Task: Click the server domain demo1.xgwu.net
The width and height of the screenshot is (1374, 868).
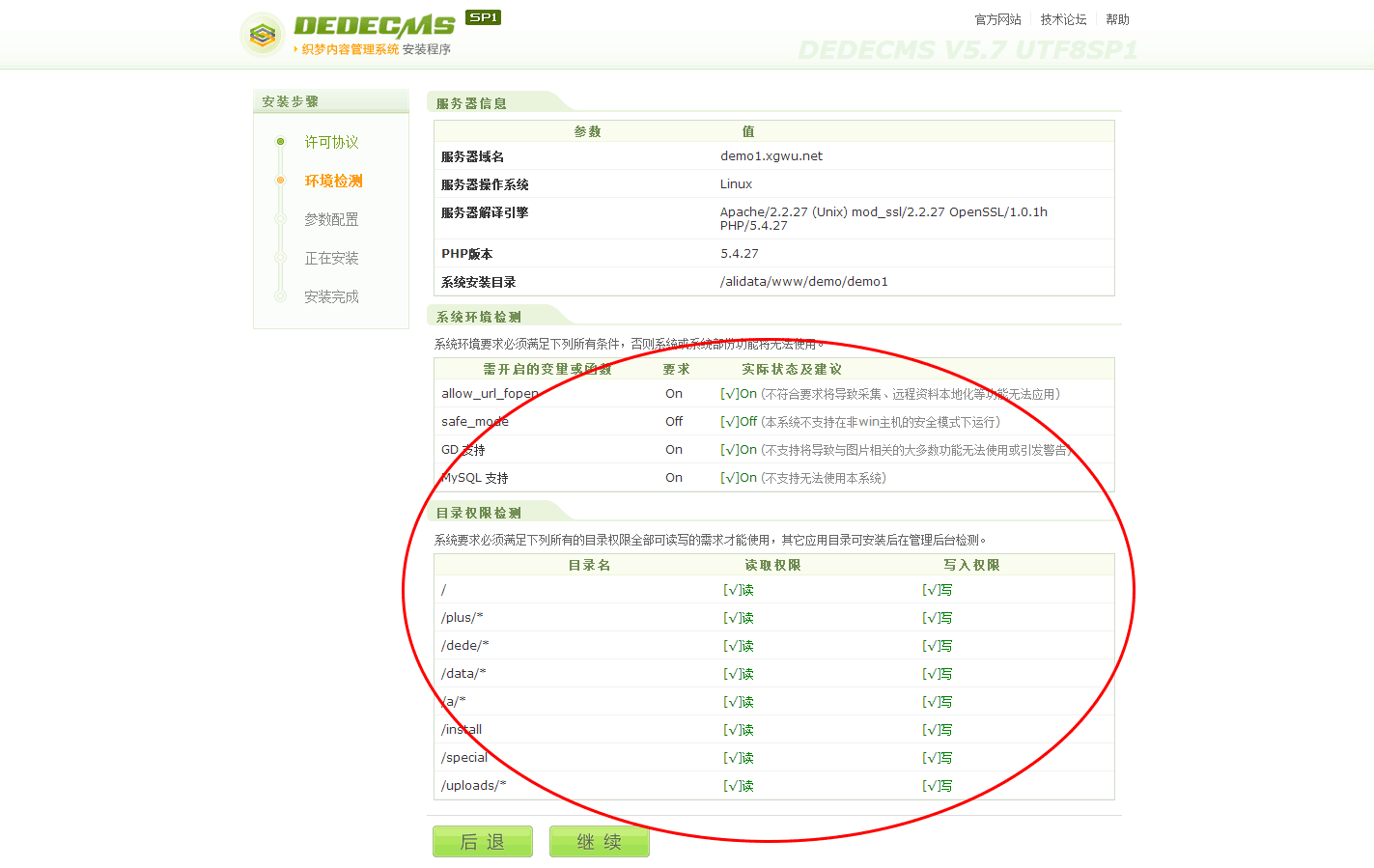Action: (771, 155)
